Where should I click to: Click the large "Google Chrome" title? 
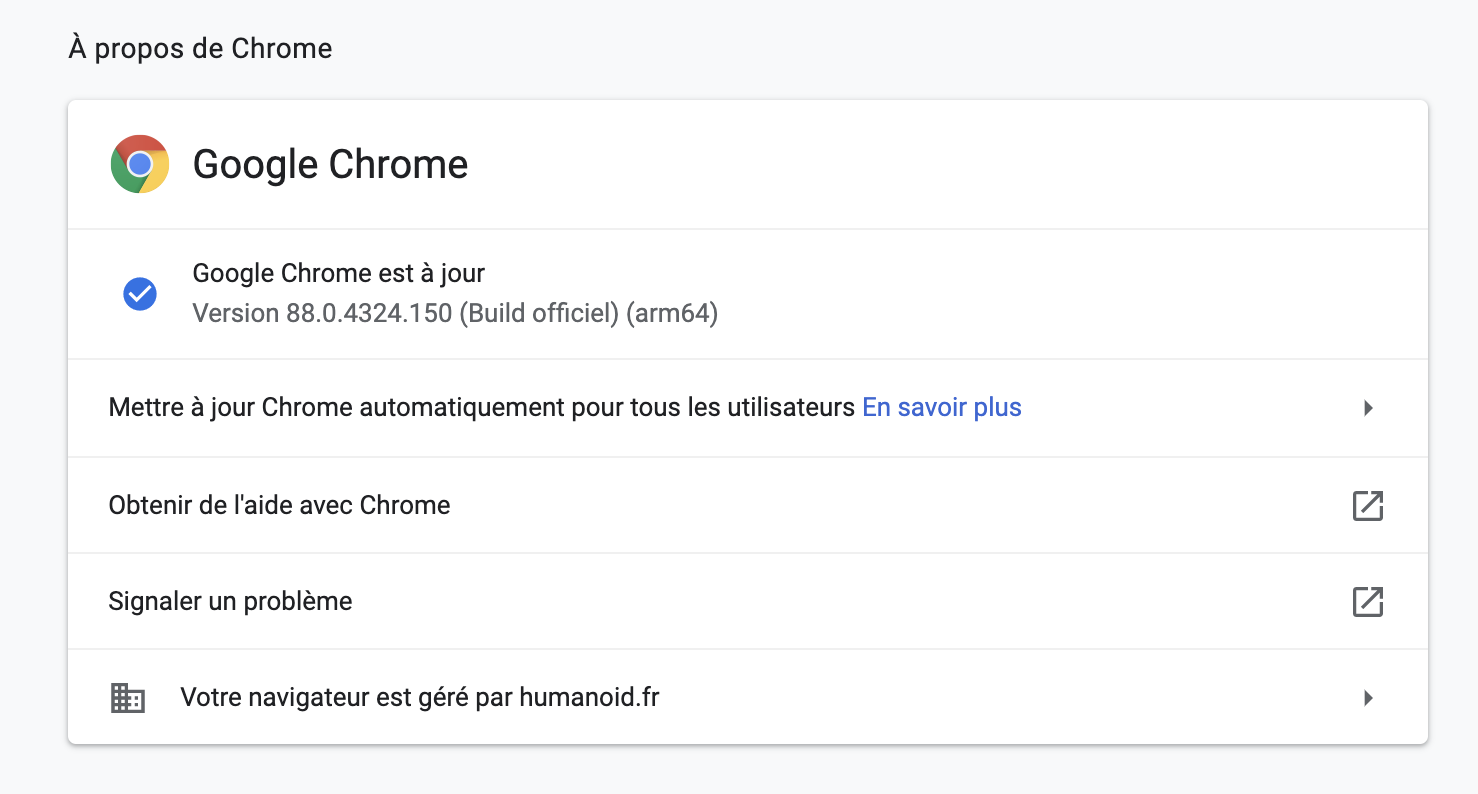point(330,165)
